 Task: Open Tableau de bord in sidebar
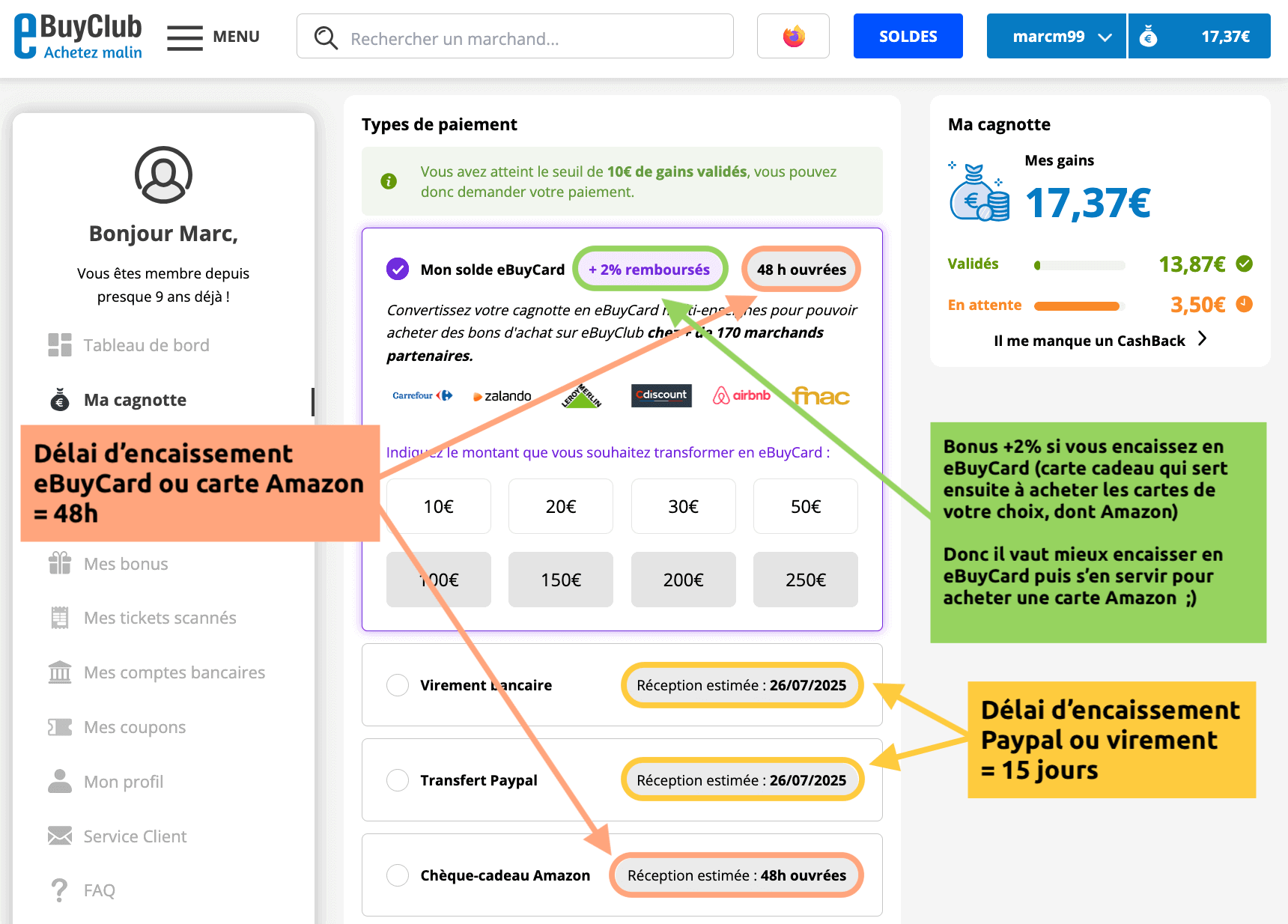pos(146,345)
